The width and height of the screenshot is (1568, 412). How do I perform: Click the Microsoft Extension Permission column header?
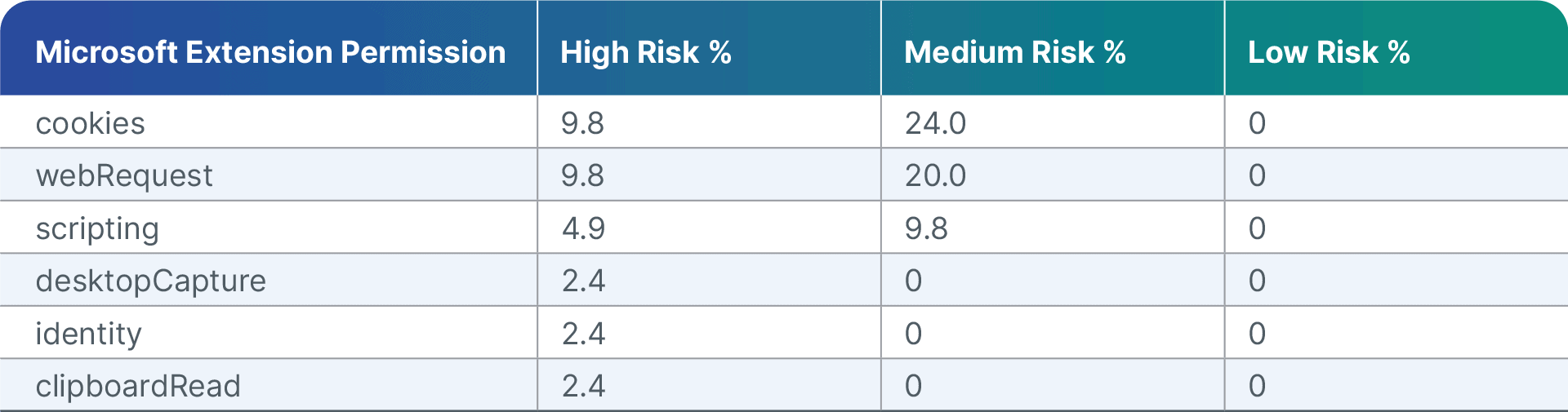[270, 52]
